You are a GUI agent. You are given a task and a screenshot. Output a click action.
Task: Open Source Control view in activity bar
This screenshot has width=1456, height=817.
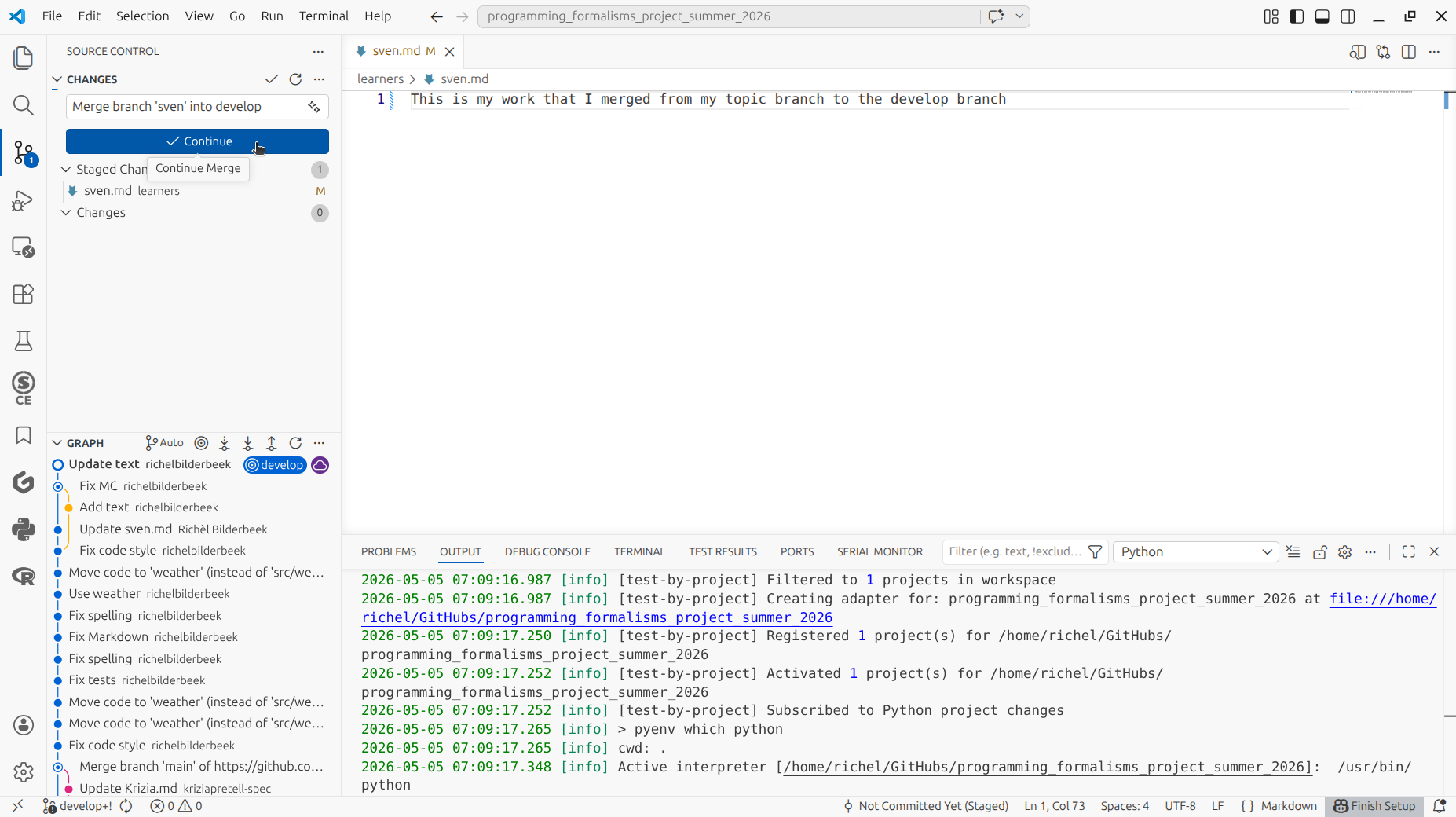[24, 152]
